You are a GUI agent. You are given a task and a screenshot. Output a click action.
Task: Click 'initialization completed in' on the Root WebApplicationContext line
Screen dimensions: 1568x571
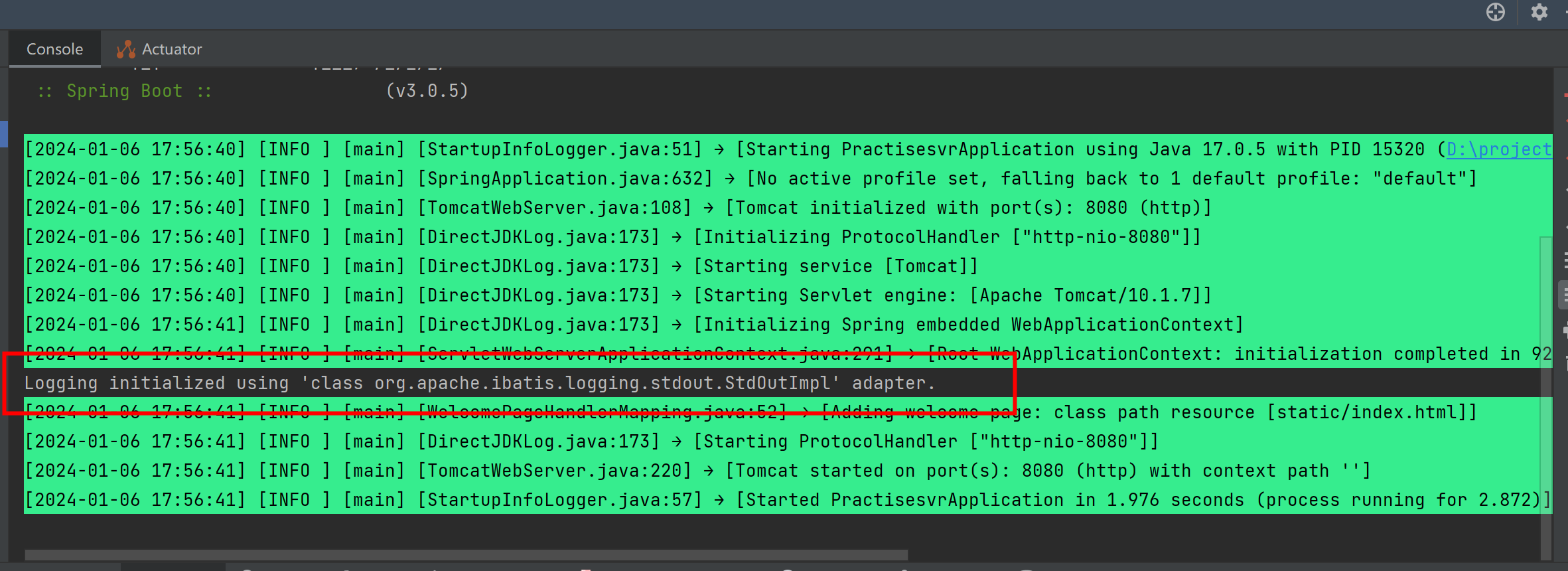(1377, 354)
